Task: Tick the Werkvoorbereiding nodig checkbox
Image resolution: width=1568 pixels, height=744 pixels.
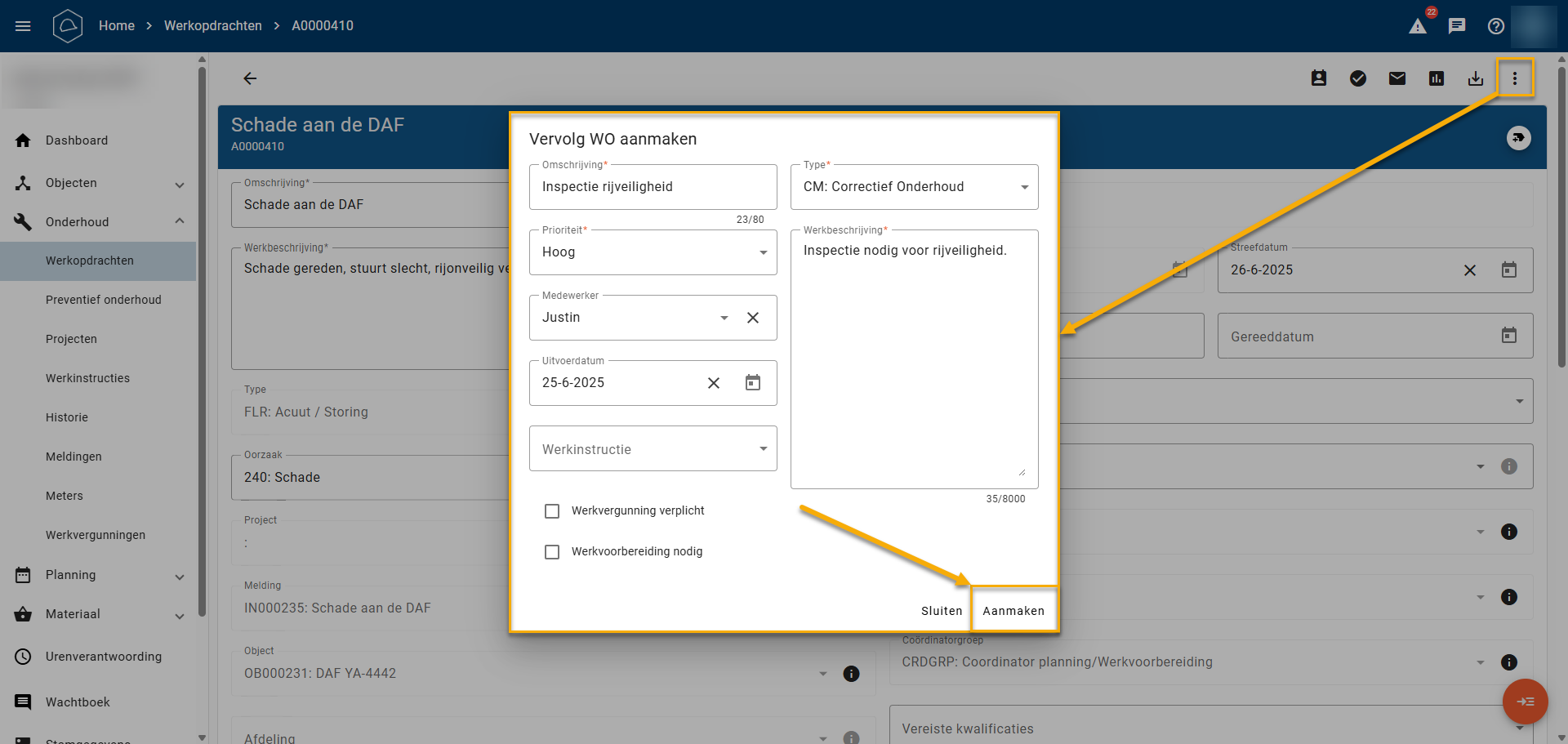Action: (x=552, y=552)
